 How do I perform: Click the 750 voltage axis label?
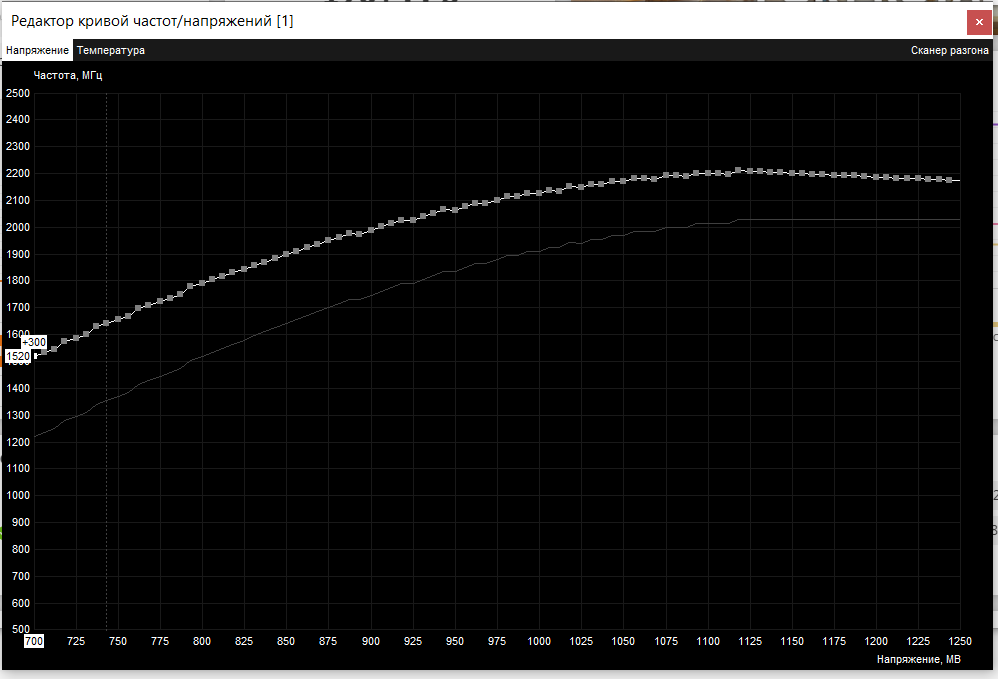point(118,641)
